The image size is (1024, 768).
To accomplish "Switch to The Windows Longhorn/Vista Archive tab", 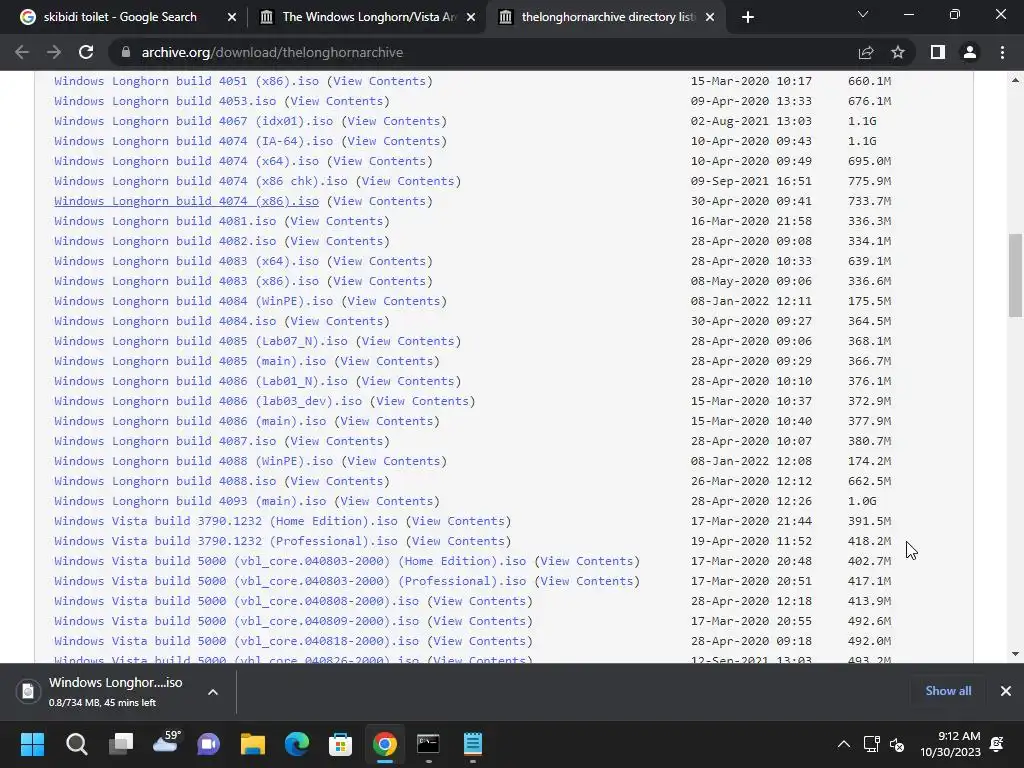I will point(369,17).
